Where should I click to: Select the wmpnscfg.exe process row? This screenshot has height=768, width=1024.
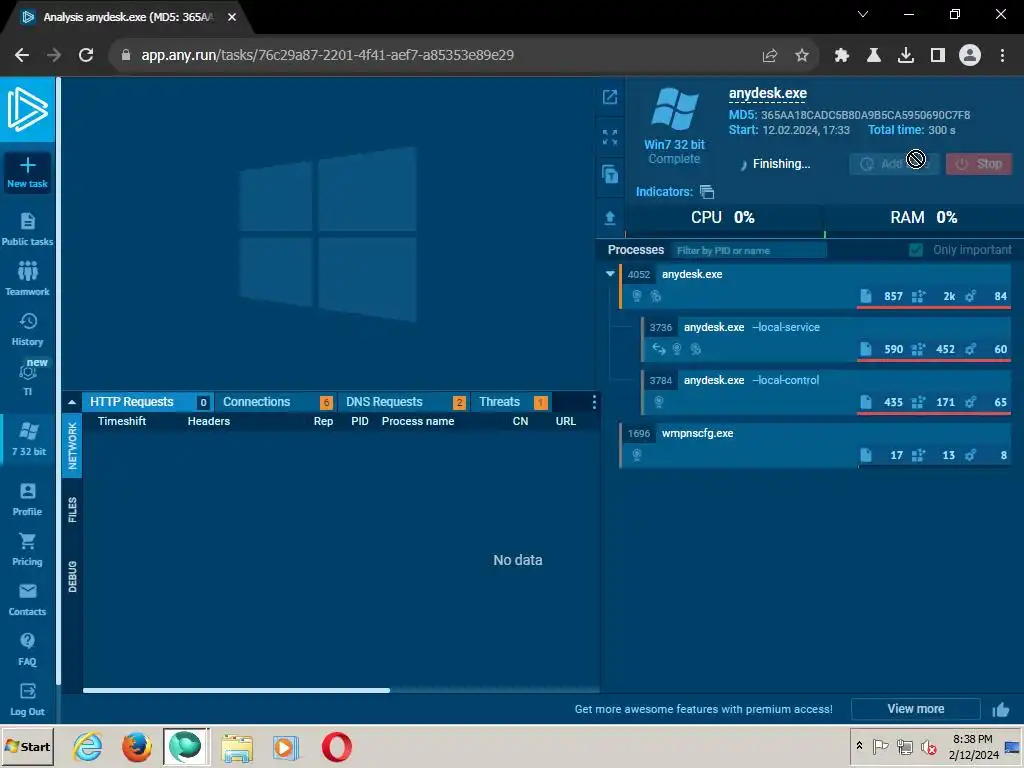815,445
